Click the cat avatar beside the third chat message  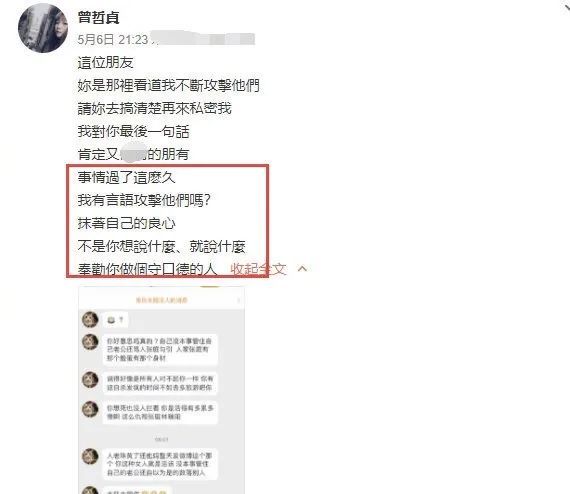coord(90,379)
